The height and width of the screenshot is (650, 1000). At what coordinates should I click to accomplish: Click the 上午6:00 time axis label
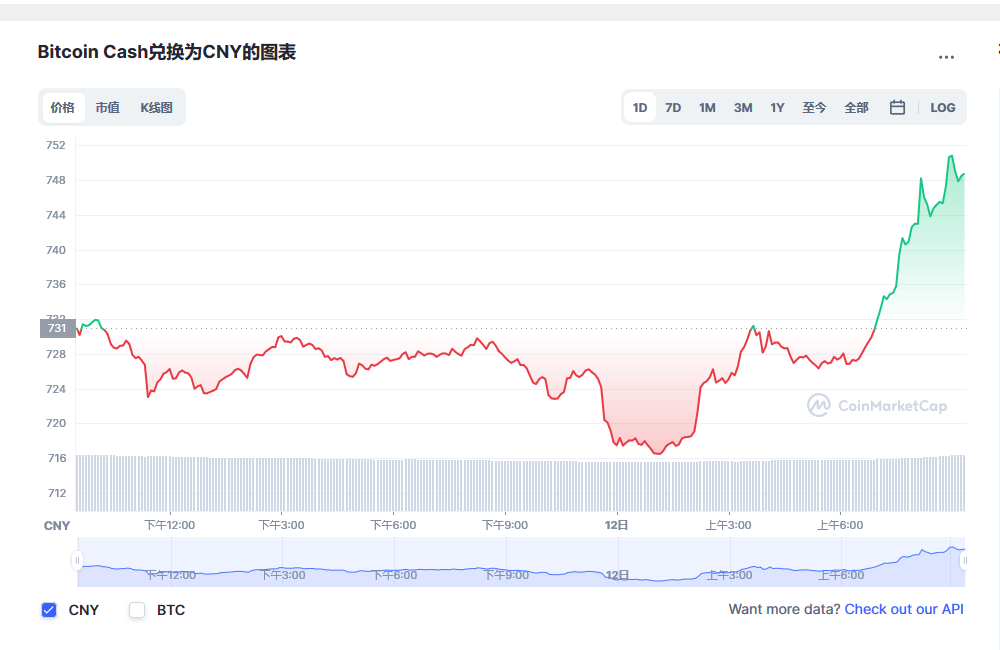point(841,525)
